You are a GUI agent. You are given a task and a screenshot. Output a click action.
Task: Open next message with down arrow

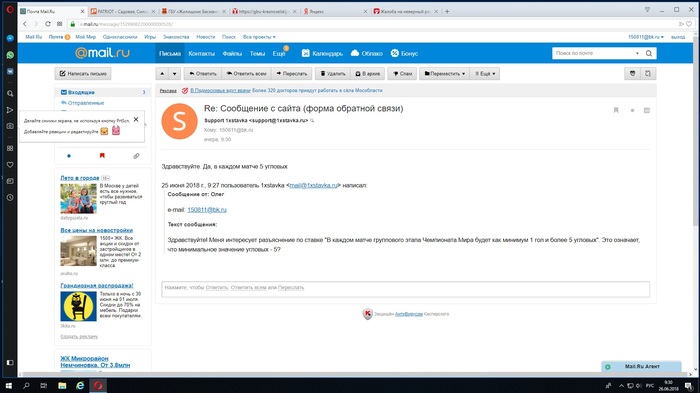pyautogui.click(x=175, y=74)
